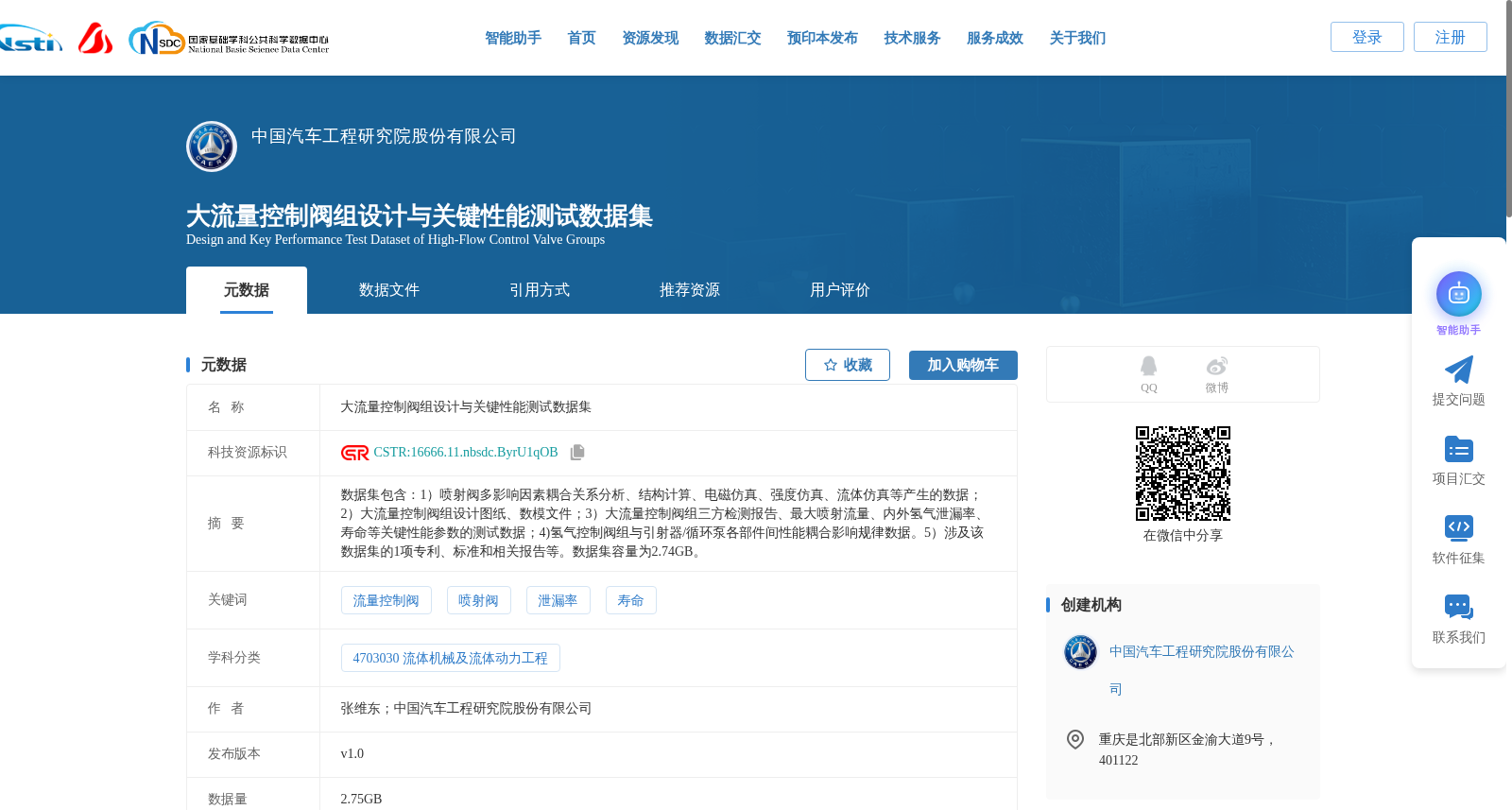Switch to the 数据文件 tab
Viewport: 1512px width, 810px height.
pyautogui.click(x=389, y=290)
